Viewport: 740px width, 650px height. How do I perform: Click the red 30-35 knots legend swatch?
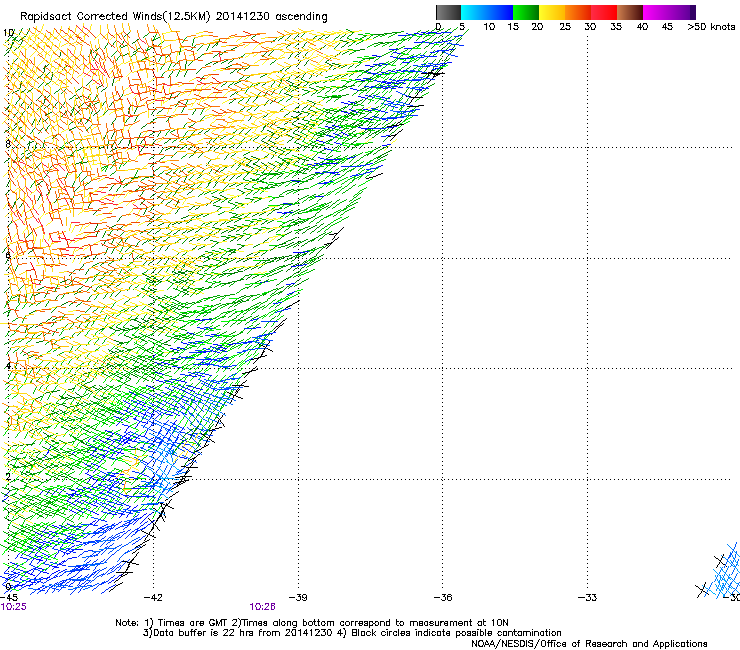(x=604, y=12)
